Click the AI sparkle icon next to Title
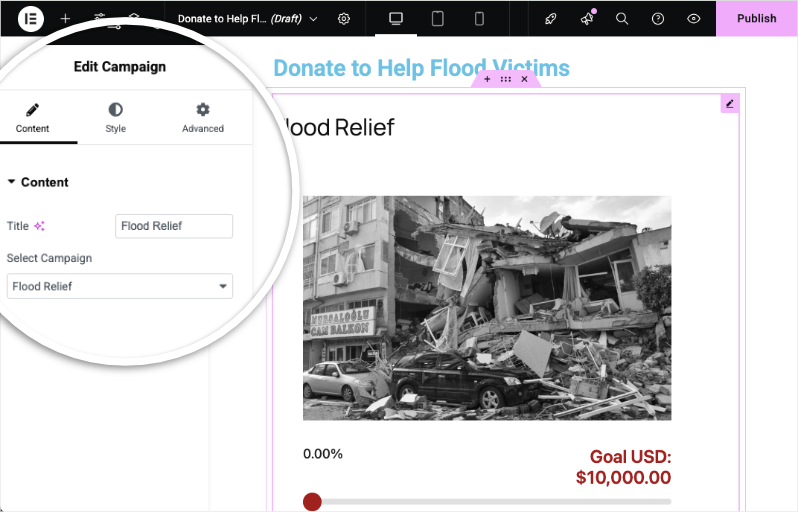Image resolution: width=798 pixels, height=512 pixels. tap(39, 226)
